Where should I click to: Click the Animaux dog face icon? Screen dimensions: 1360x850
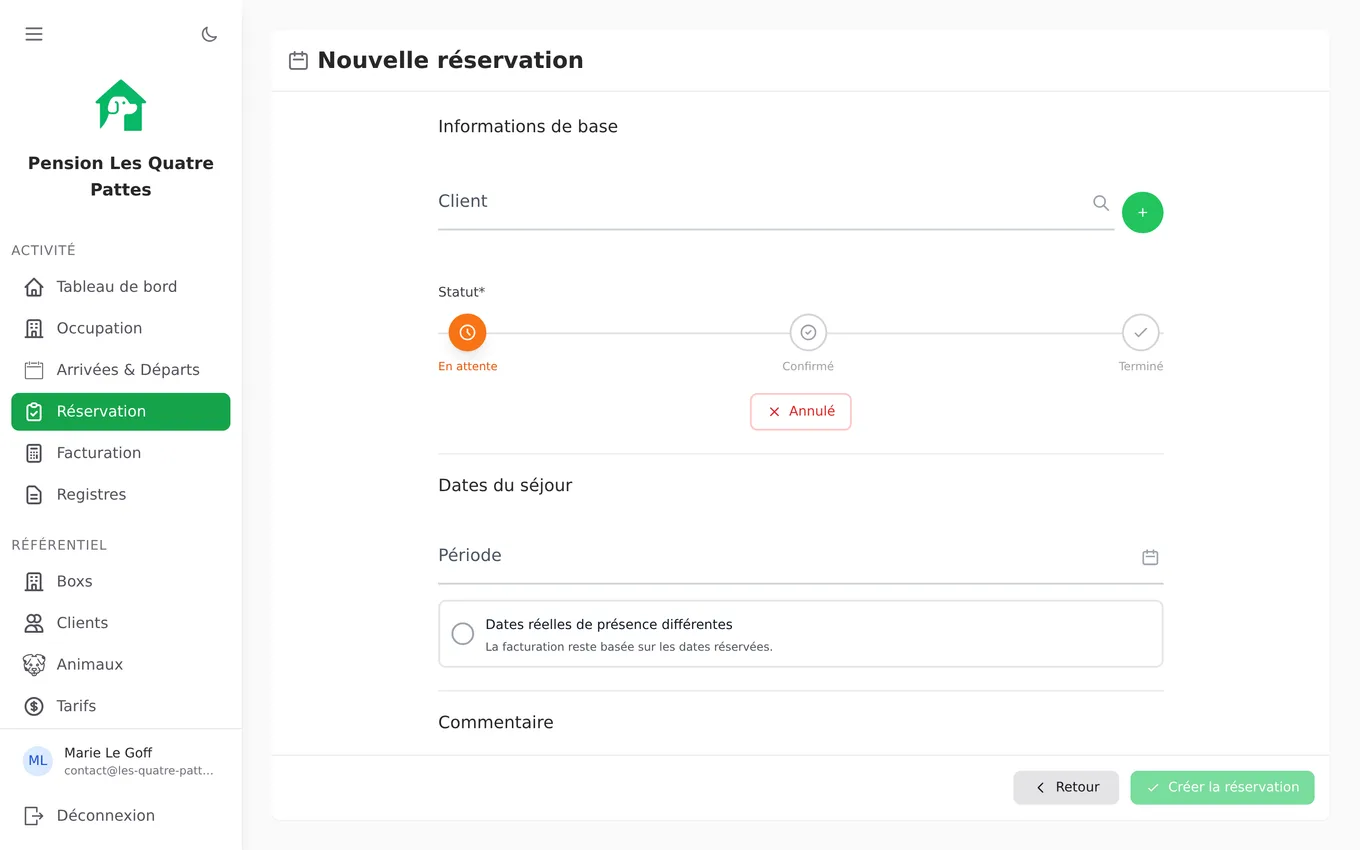[x=34, y=665]
